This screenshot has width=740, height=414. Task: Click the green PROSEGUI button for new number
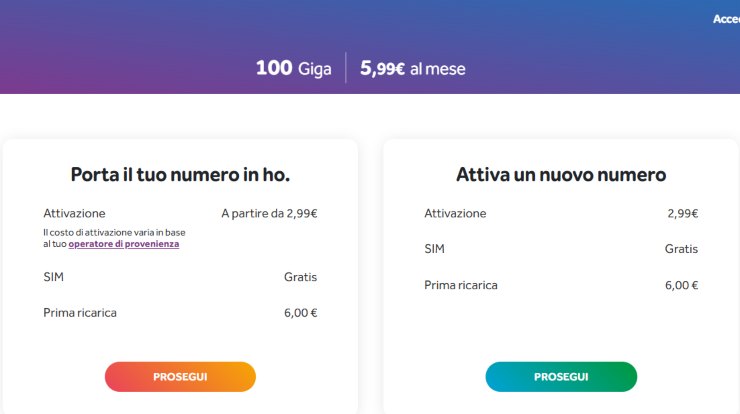pos(561,377)
